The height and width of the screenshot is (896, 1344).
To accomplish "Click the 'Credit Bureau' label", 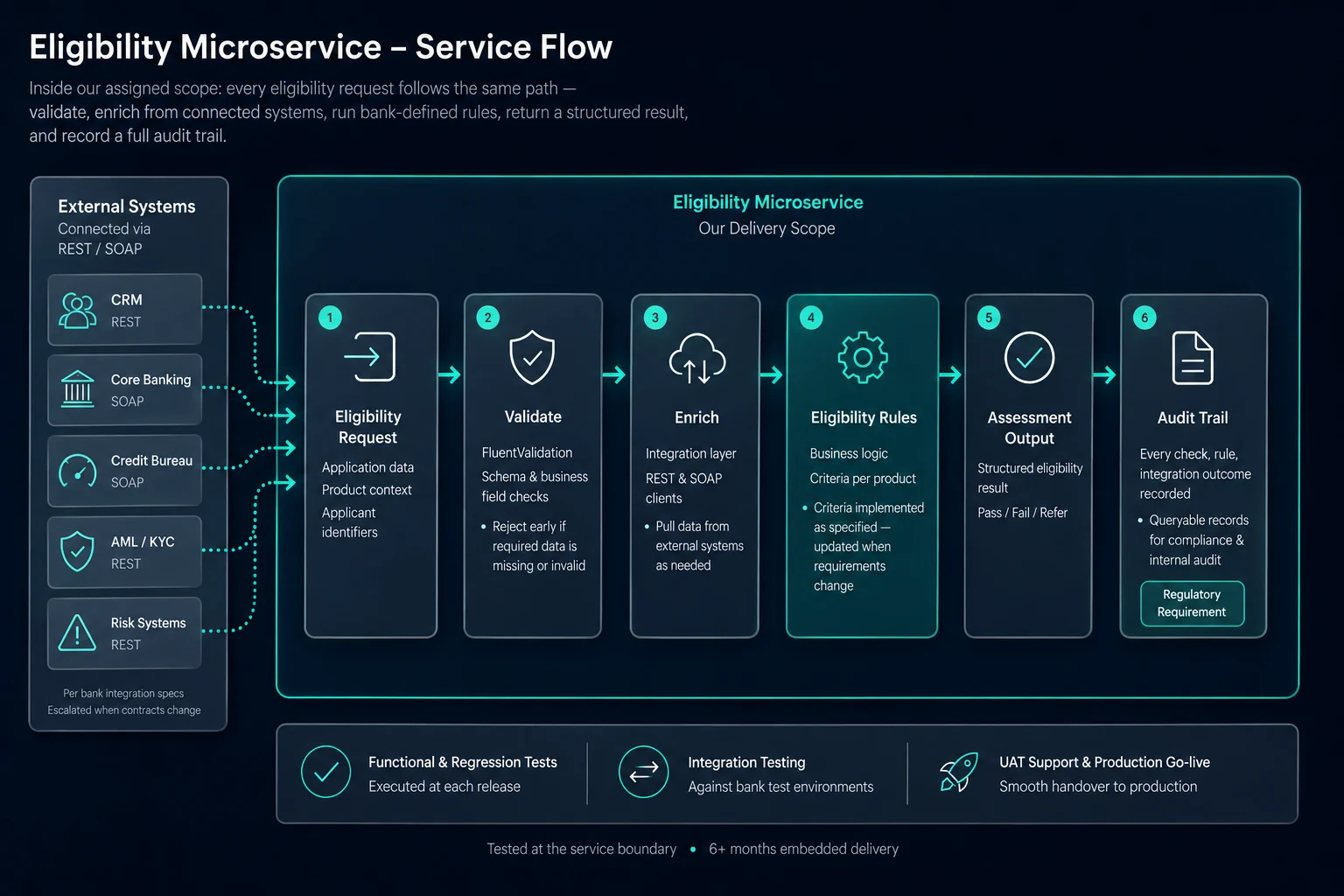I will coord(151,460).
